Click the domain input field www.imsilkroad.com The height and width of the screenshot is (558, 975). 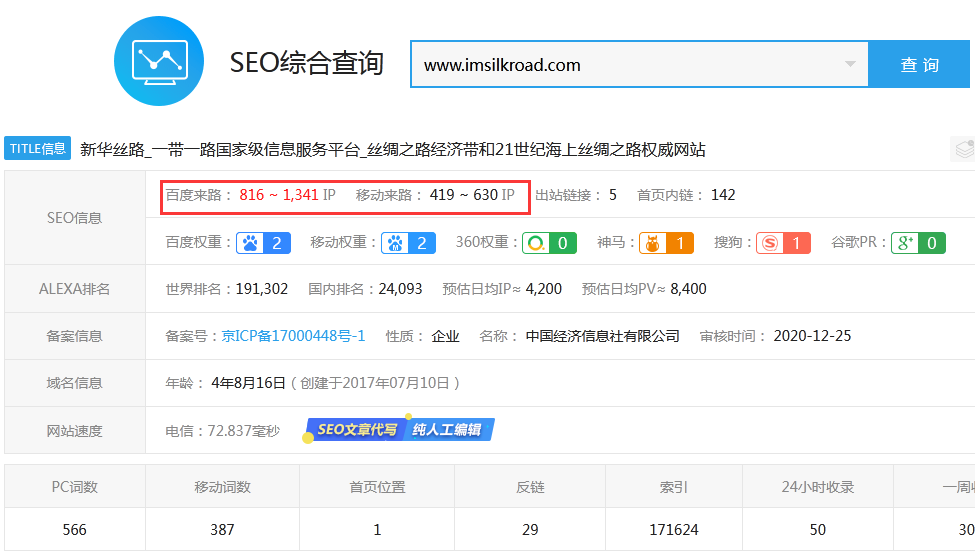(639, 65)
